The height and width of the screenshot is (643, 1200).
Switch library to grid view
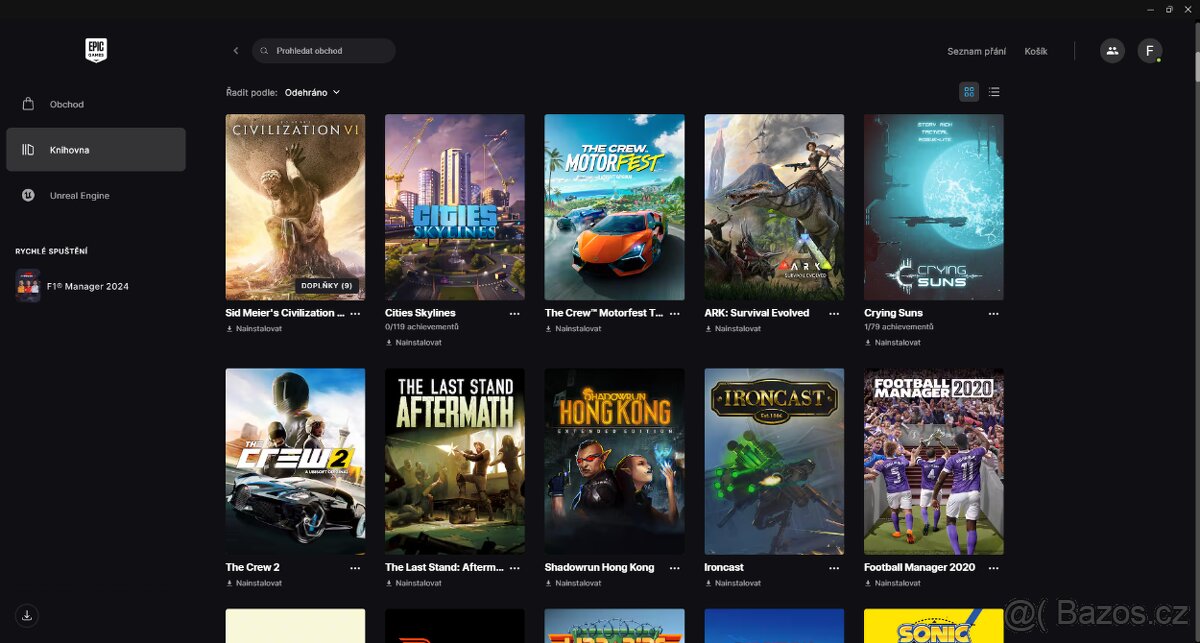coord(968,91)
